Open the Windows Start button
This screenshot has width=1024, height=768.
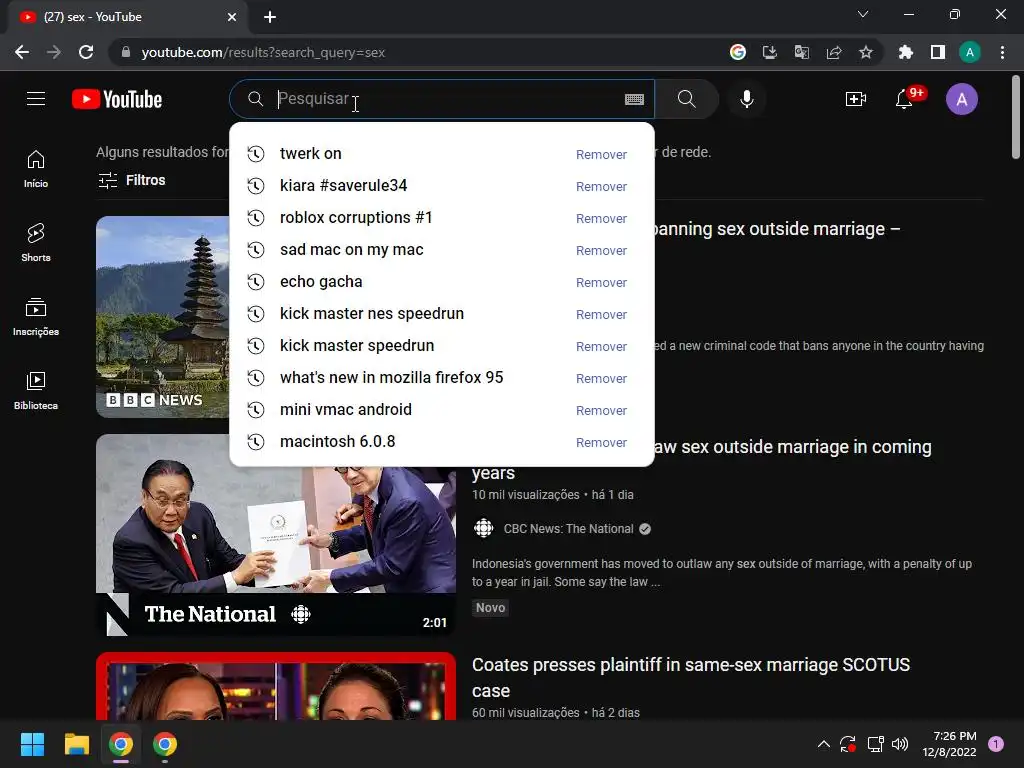point(32,744)
